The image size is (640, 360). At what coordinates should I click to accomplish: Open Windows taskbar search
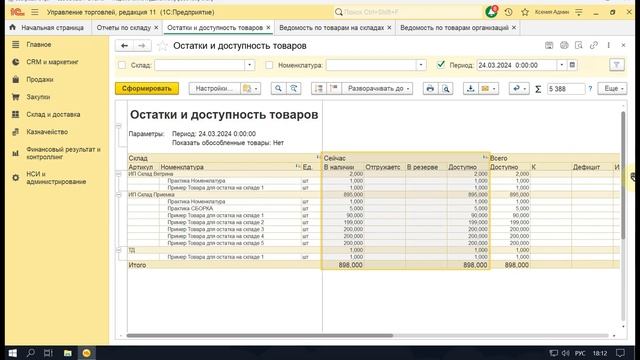tap(31, 353)
